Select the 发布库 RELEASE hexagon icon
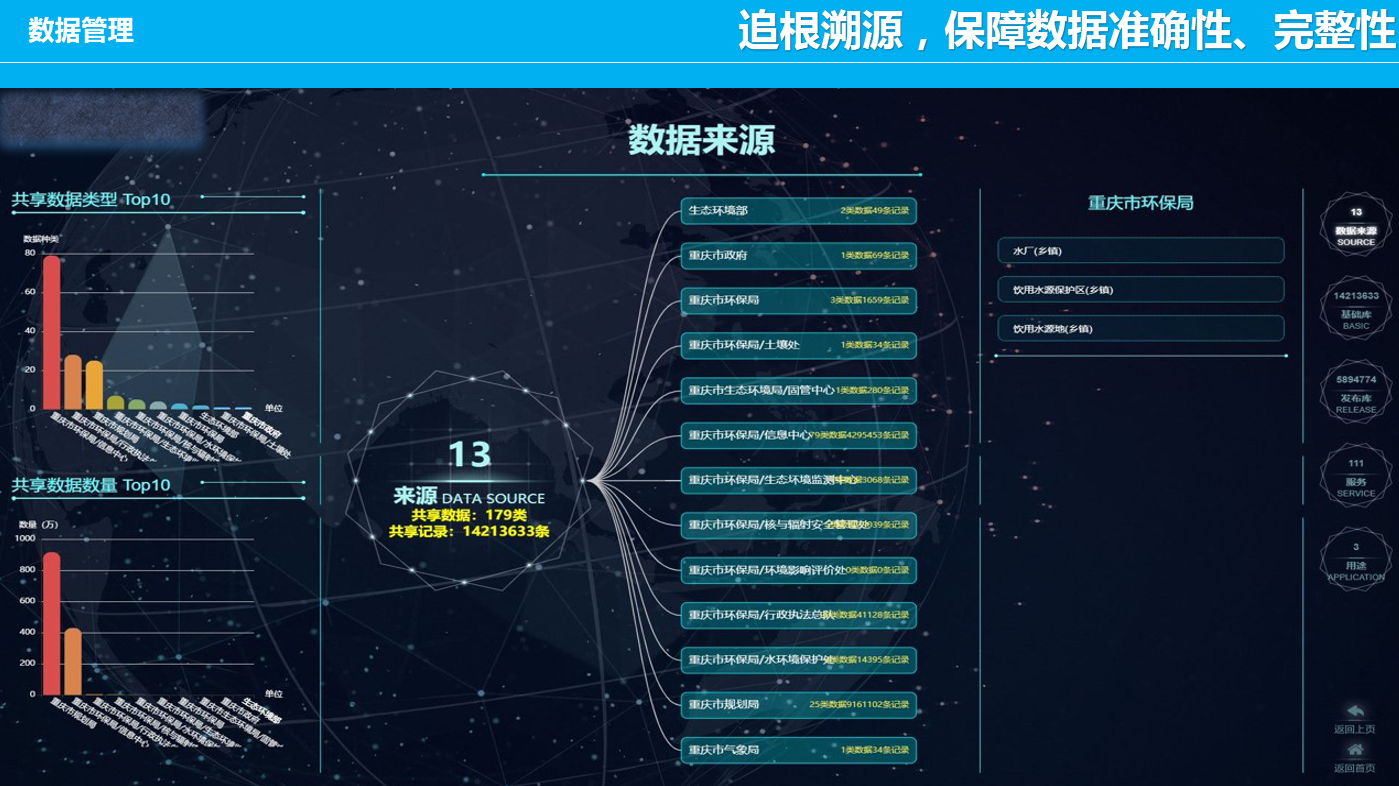1399x786 pixels. coord(1355,393)
